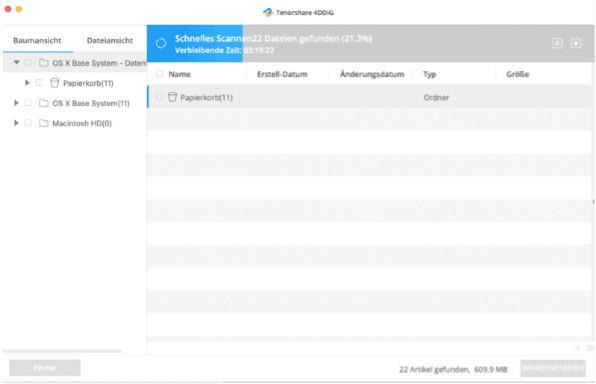This screenshot has height=384, width=596.
Task: Click the Home button
Action: coord(45,368)
